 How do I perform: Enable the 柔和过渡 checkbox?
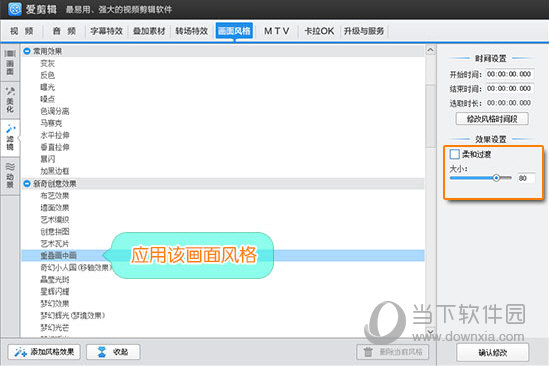click(454, 154)
